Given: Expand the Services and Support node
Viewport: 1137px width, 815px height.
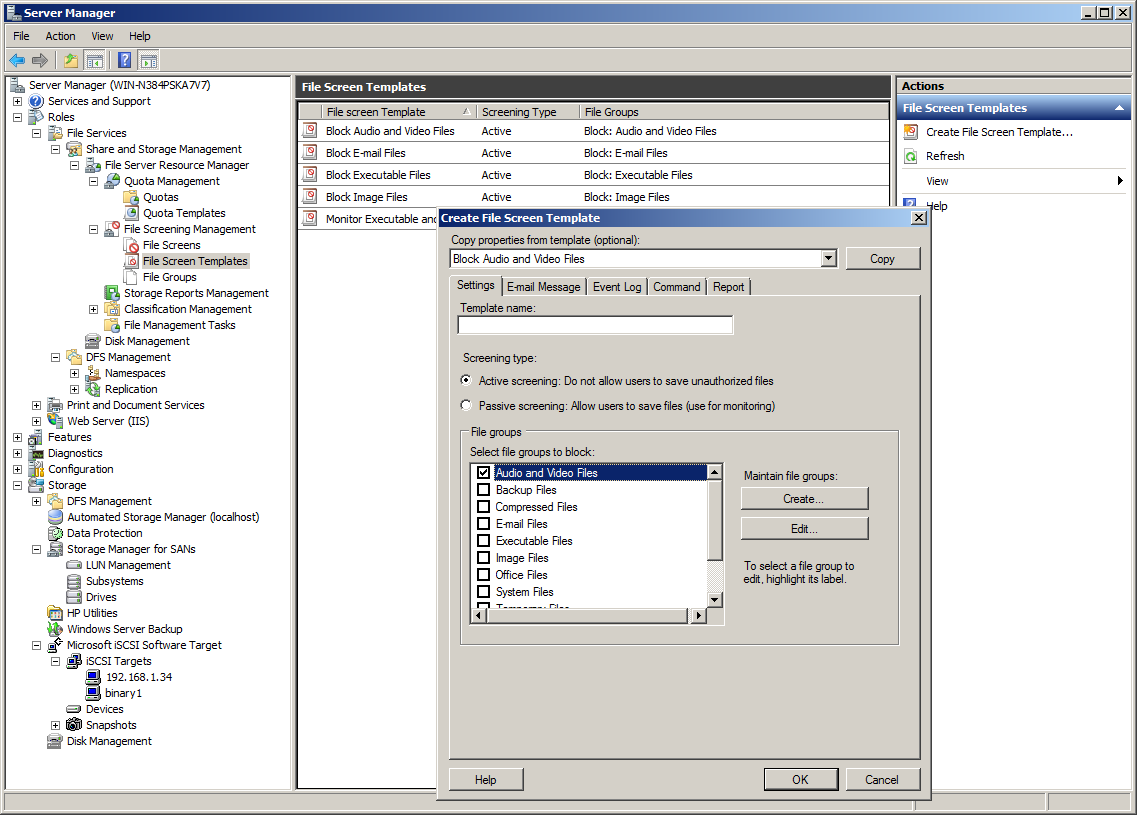Looking at the screenshot, I should coord(17,101).
